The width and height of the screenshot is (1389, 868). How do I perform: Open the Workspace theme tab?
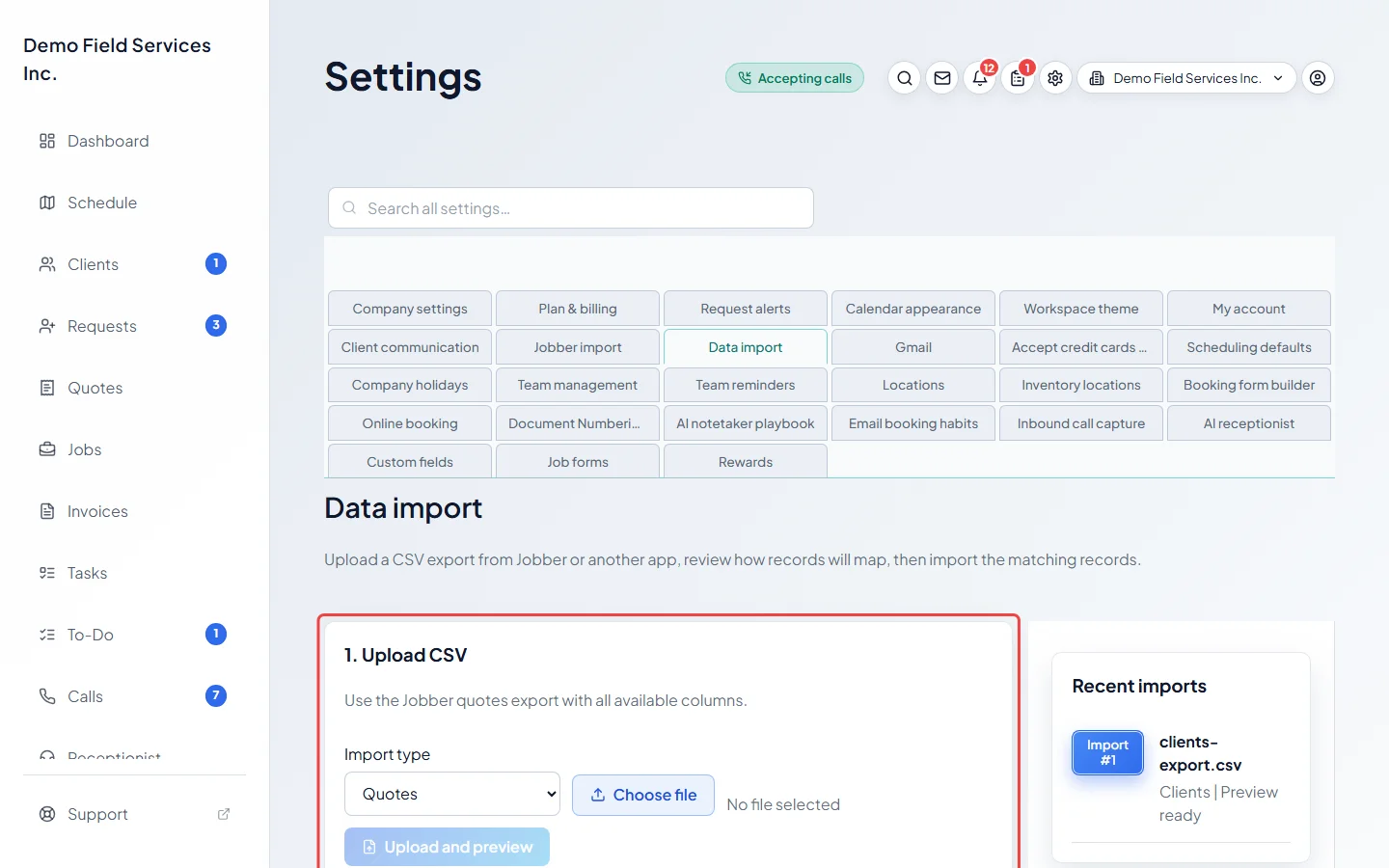pos(1081,309)
